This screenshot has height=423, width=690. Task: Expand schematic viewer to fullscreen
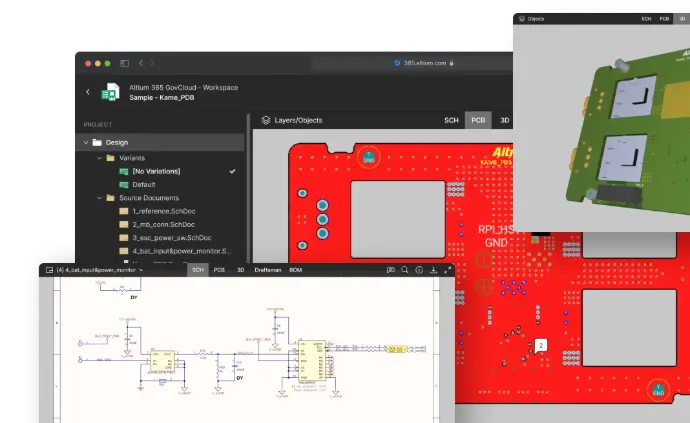[448, 270]
